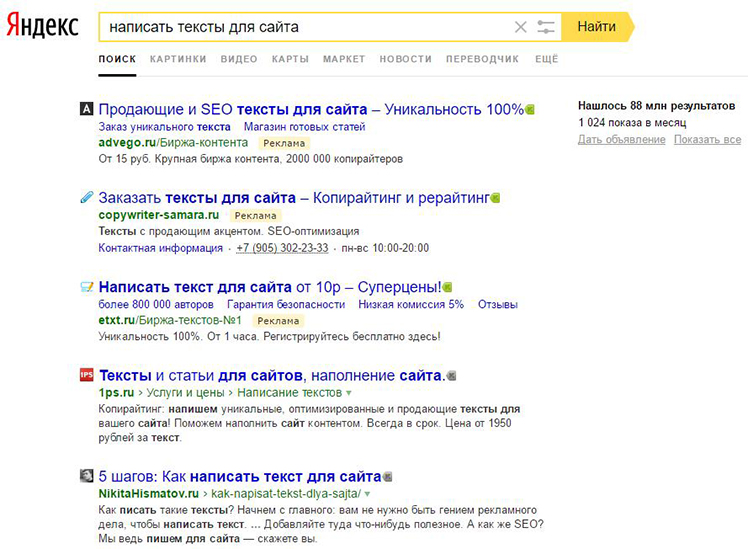
Task: Open 'Отзывы' sitelink
Action: tap(498, 304)
